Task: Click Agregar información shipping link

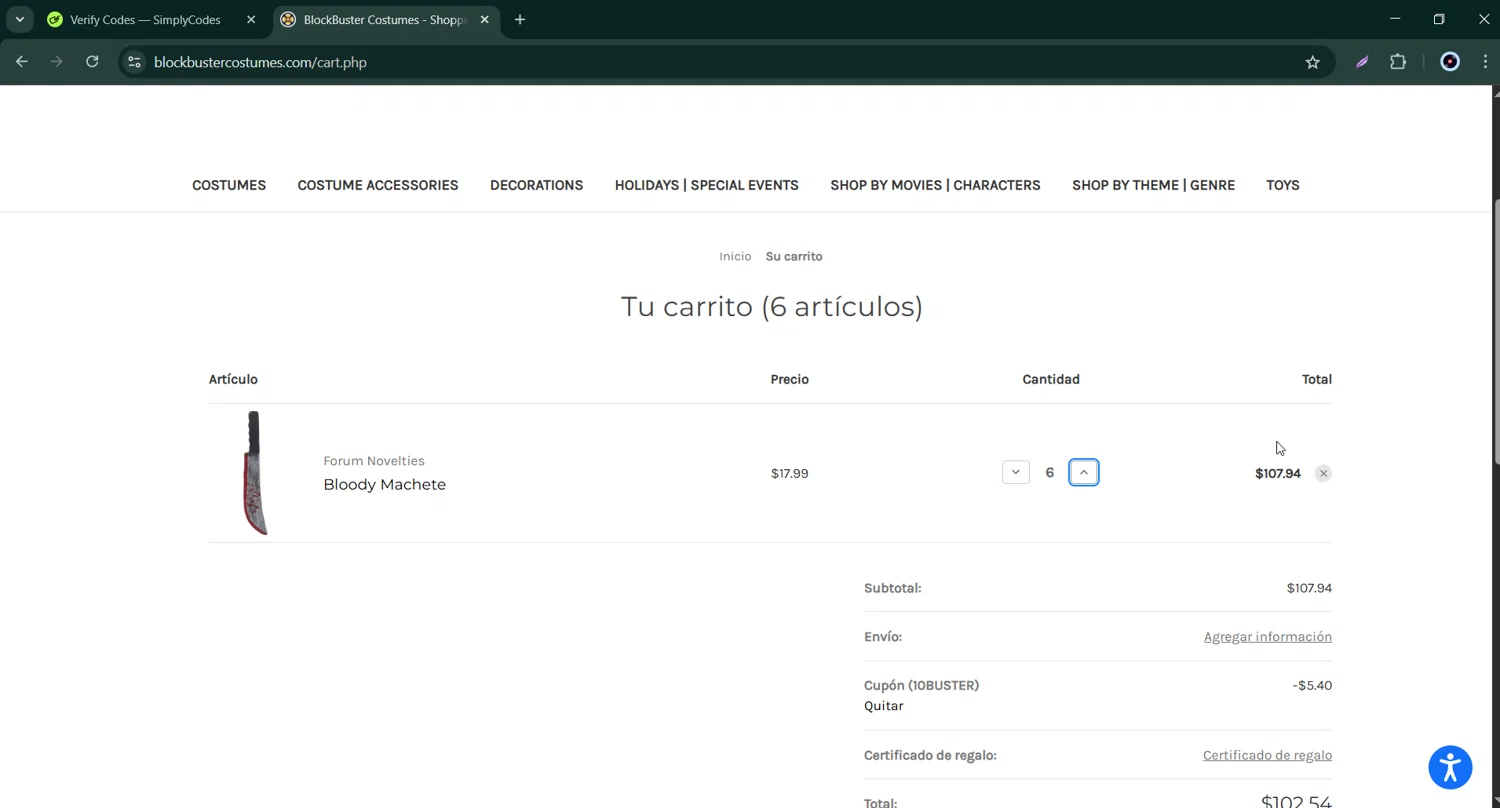Action: coord(1267,636)
